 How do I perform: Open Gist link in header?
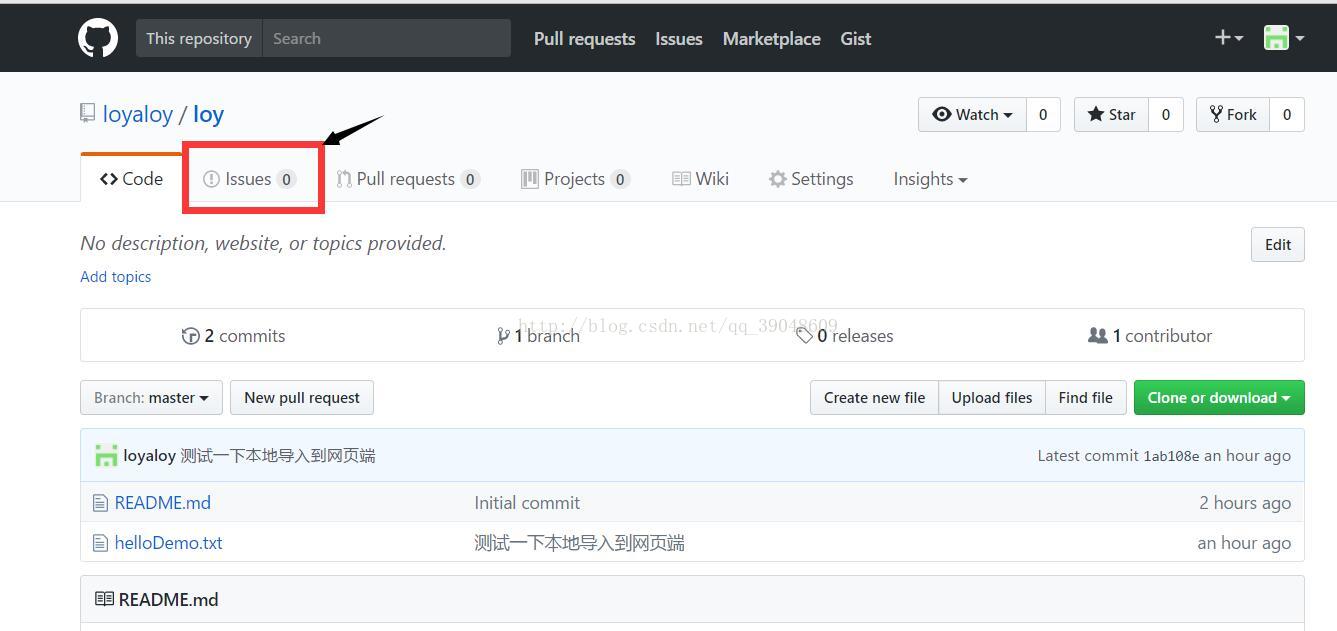tap(855, 38)
